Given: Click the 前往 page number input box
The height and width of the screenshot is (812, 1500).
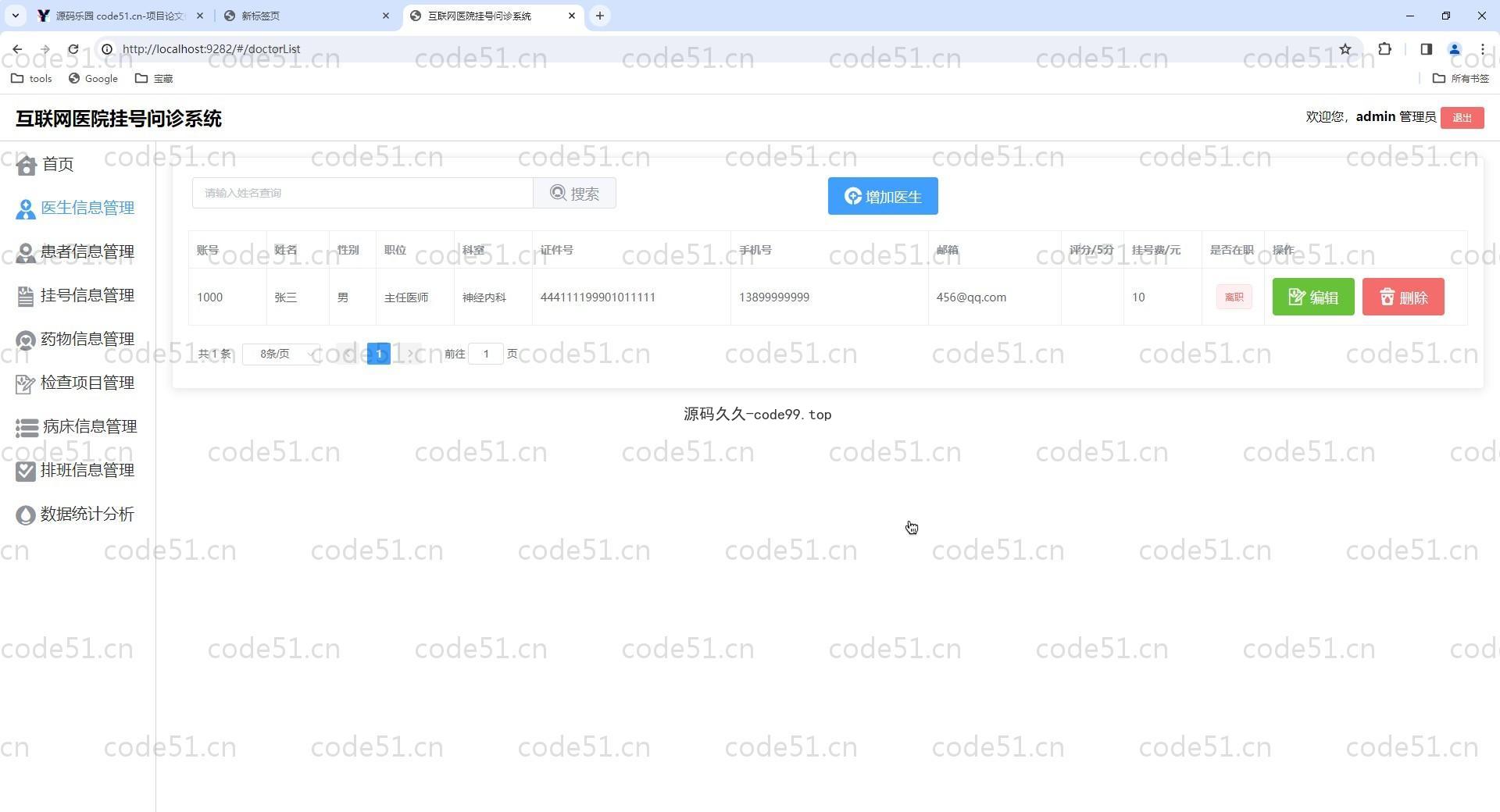Looking at the screenshot, I should (x=485, y=354).
